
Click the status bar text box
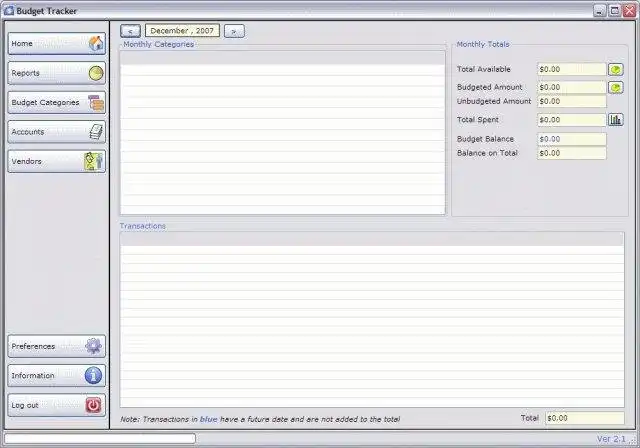(x=100, y=439)
